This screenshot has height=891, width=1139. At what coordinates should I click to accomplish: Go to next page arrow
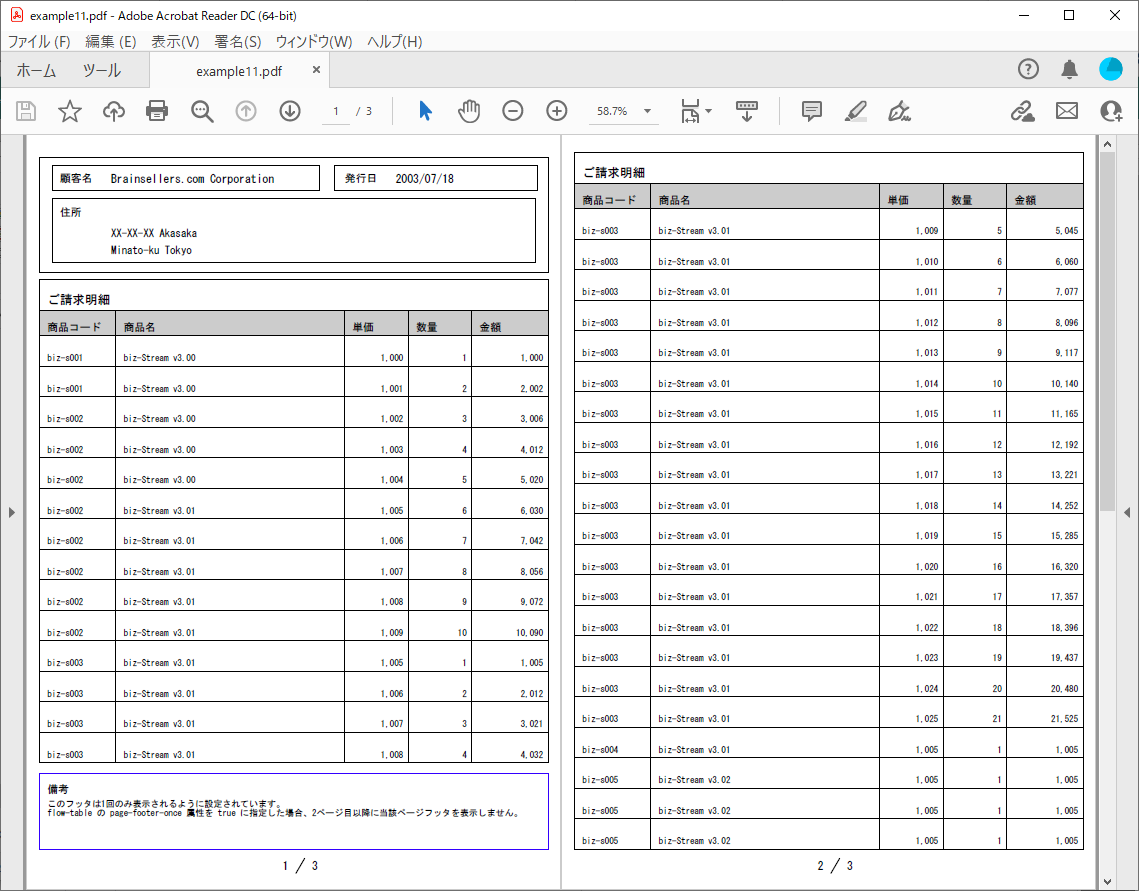[290, 111]
